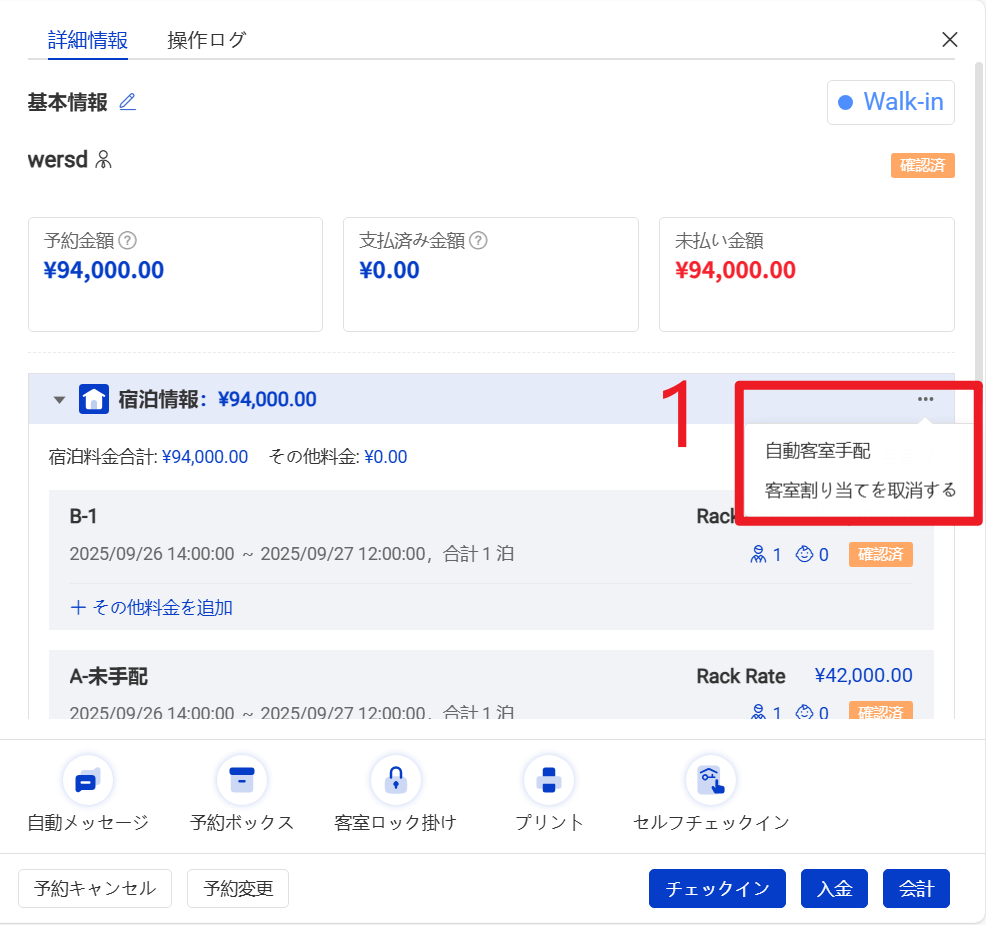Image resolution: width=986 pixels, height=925 pixels.
Task: Open the 自動メッセージ chat icon
Action: tap(88, 780)
